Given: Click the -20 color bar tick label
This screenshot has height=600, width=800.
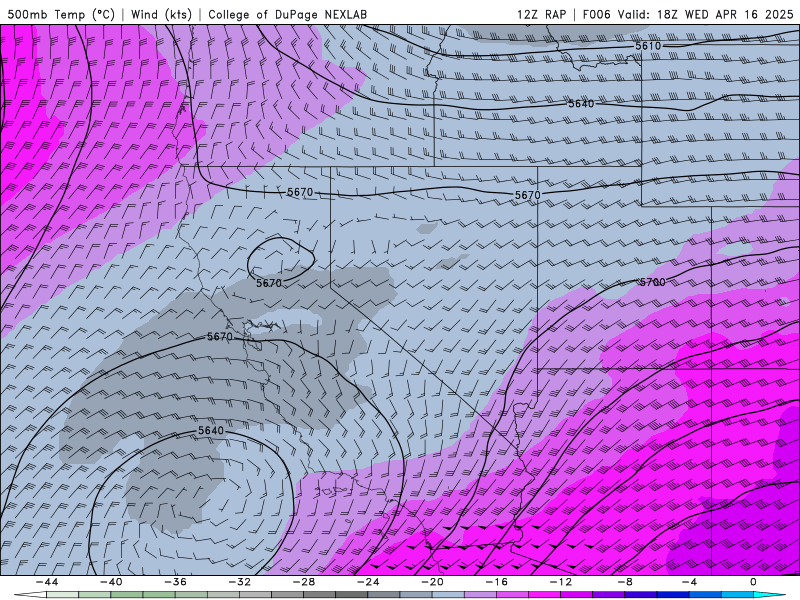Looking at the screenshot, I should 432,582.
